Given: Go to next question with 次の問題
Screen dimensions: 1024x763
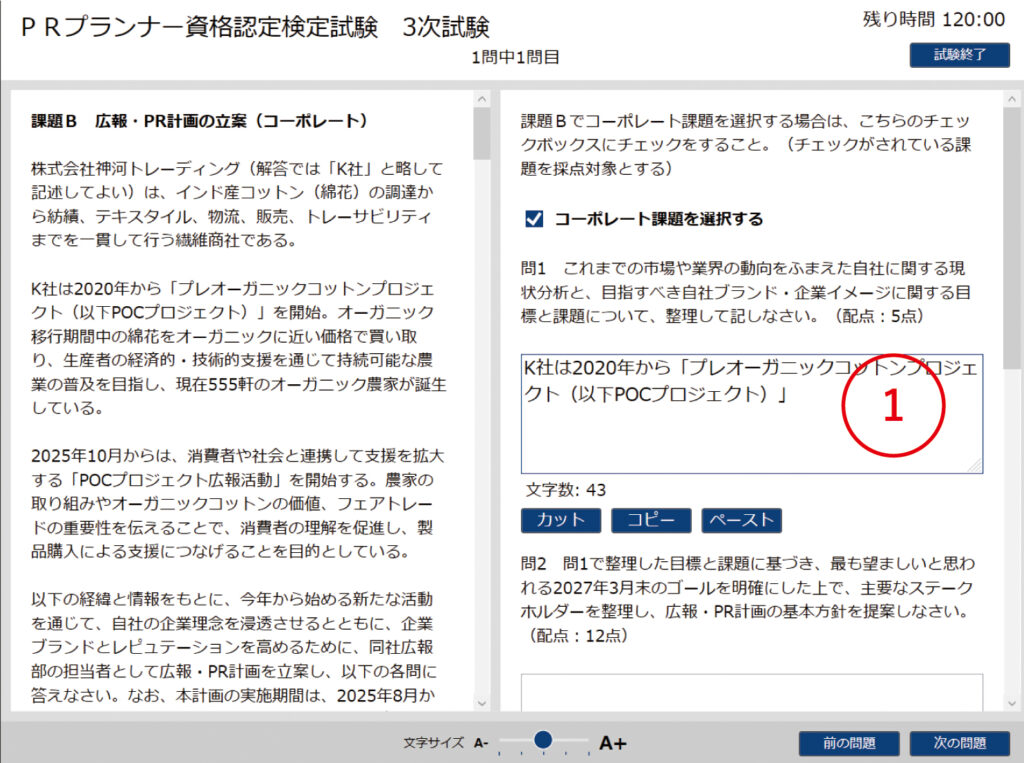Looking at the screenshot, I should point(959,743).
